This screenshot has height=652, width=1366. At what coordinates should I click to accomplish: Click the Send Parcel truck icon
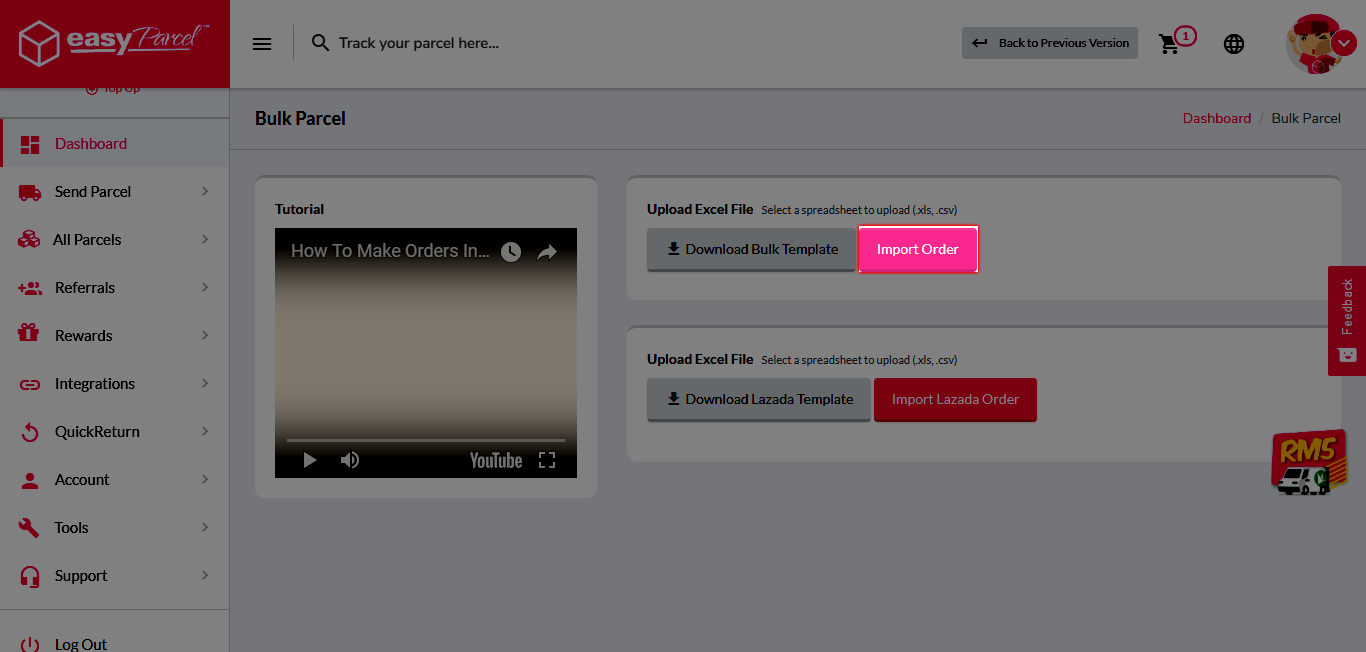30,192
